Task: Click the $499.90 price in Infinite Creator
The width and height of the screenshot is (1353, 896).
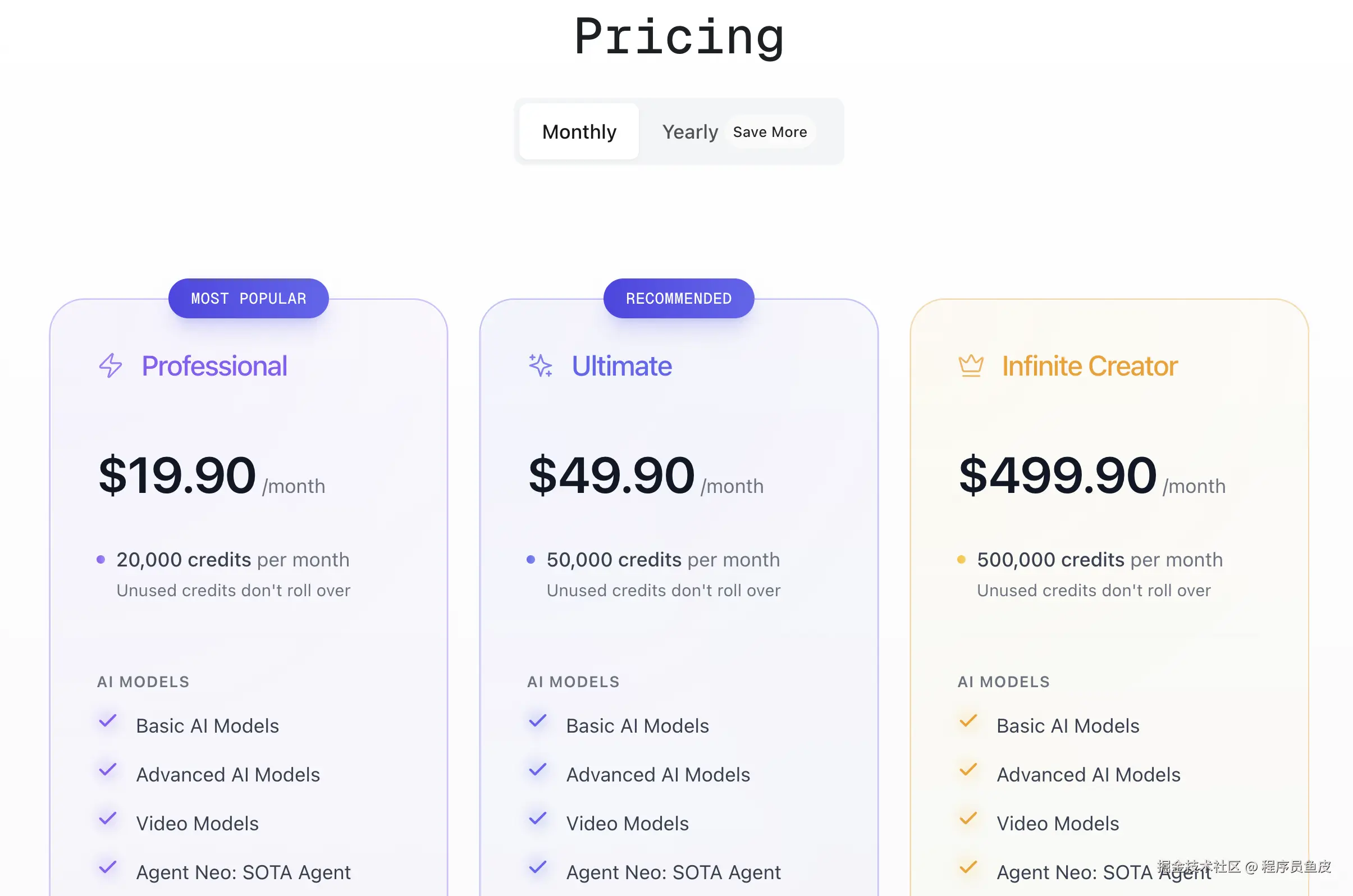Action: point(1058,476)
